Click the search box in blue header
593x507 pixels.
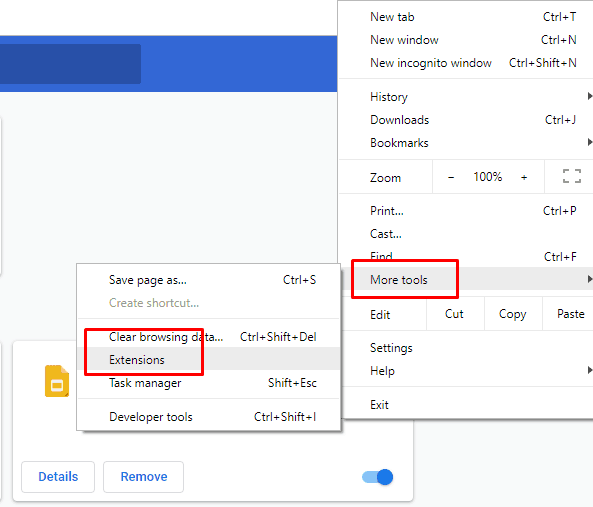pos(70,64)
